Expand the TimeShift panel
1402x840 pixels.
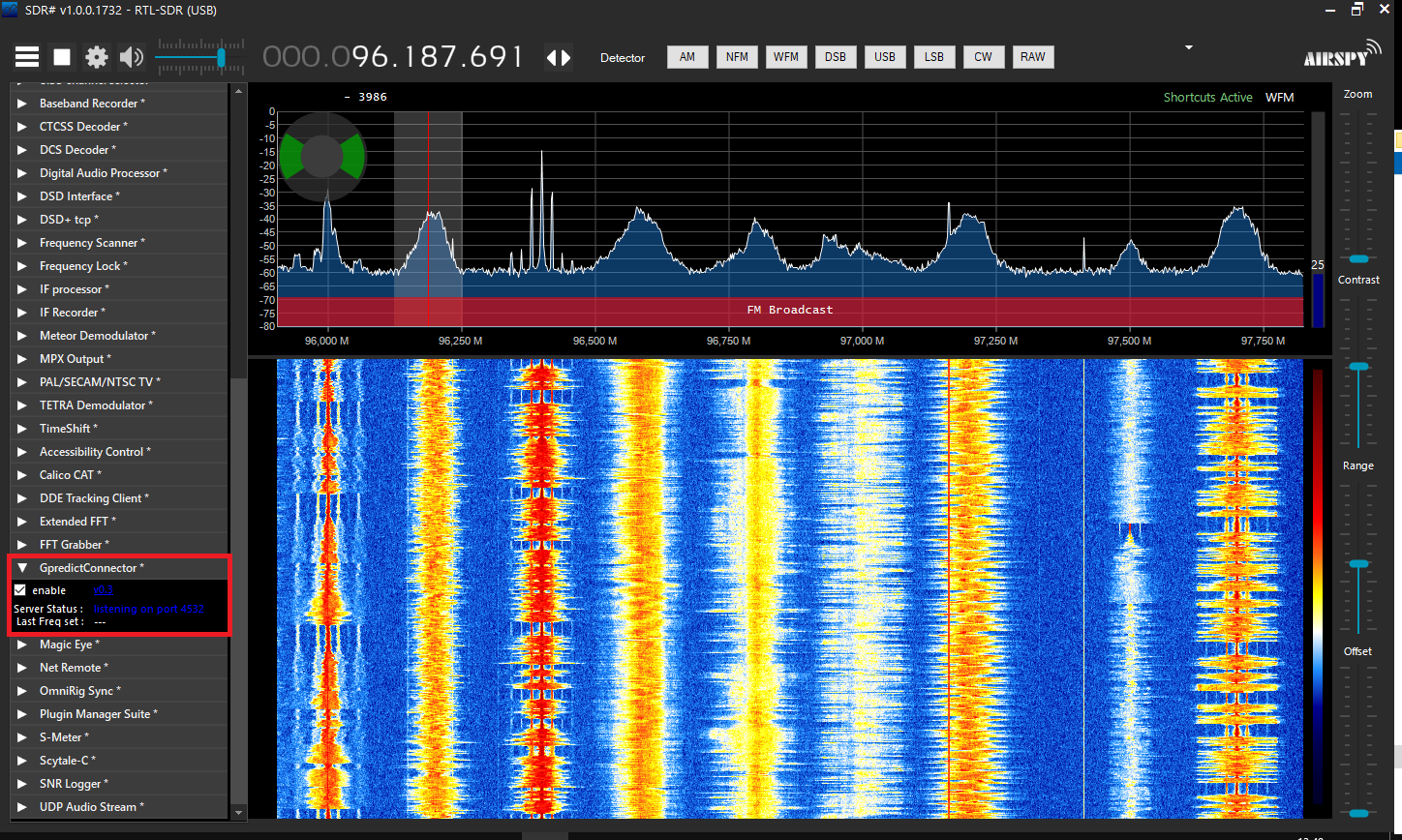[119, 429]
